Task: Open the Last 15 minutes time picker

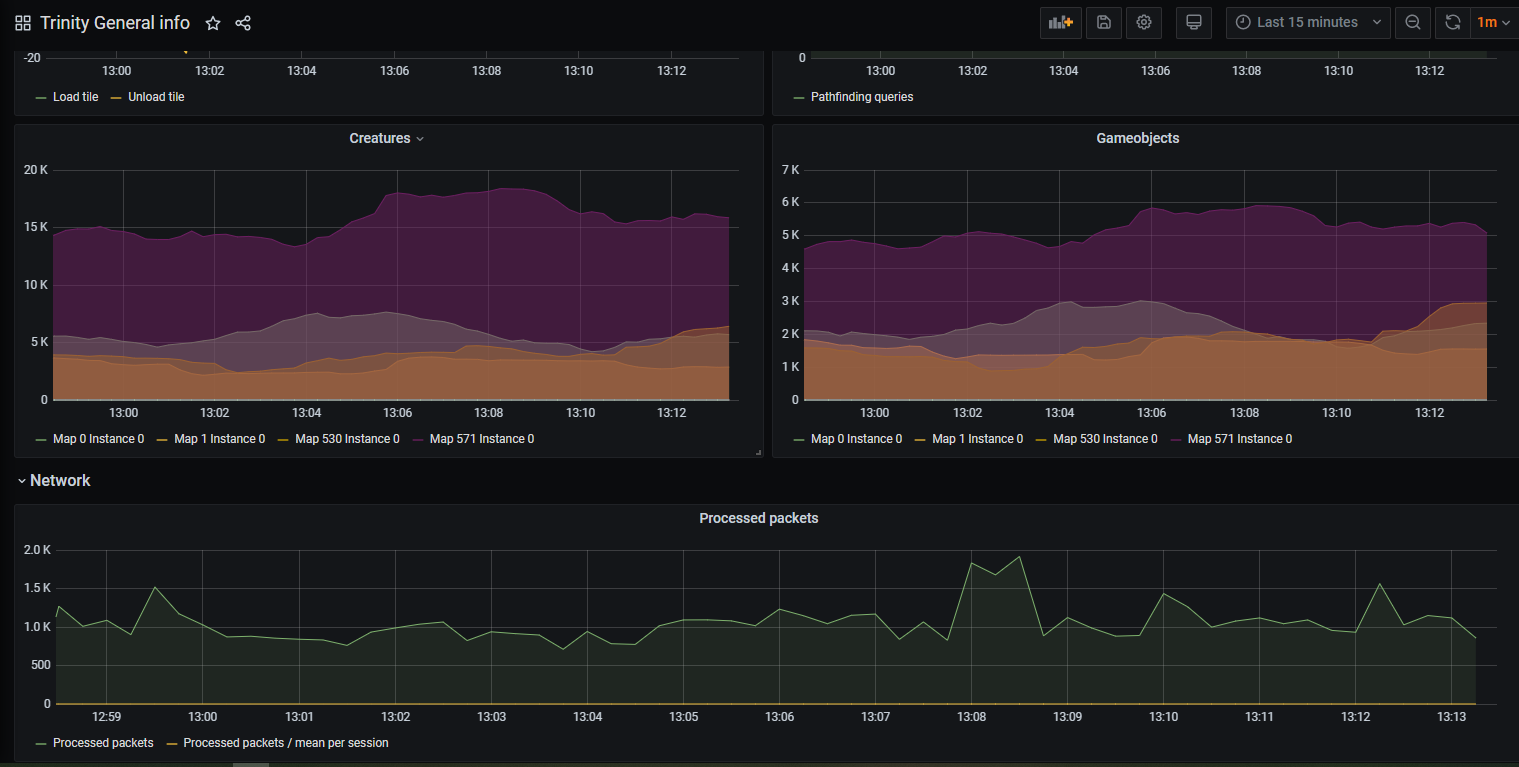Action: pos(1307,22)
